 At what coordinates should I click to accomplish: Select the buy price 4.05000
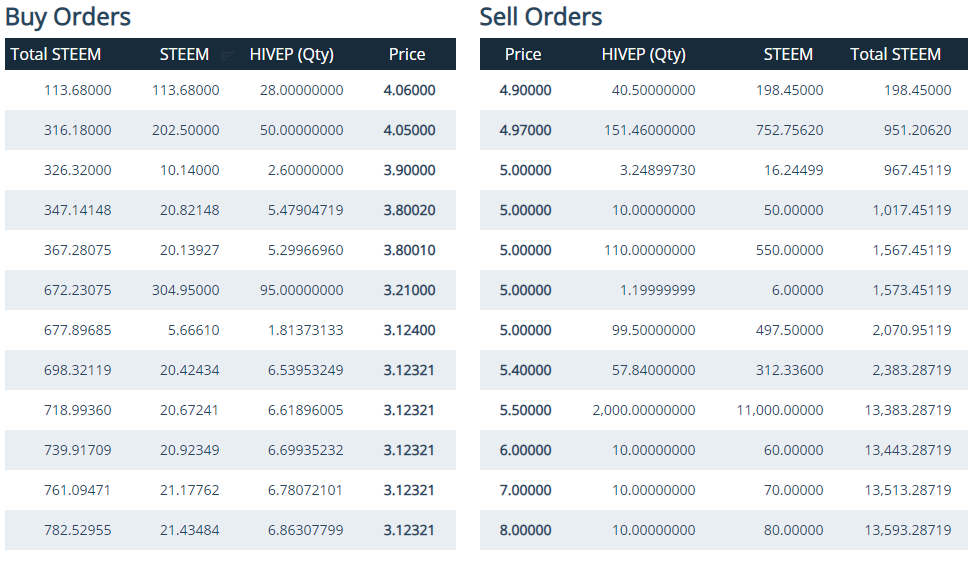(409, 130)
